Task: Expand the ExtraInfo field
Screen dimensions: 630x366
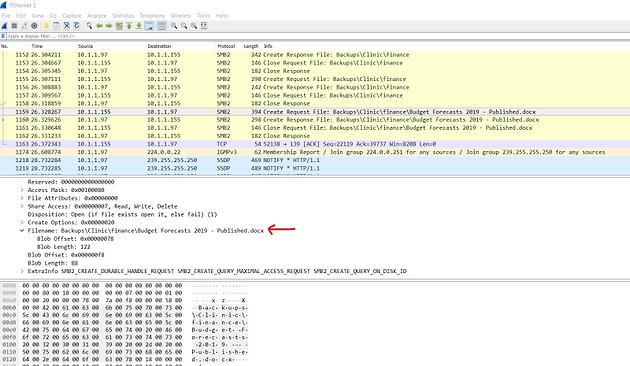Action: pyautogui.click(x=22, y=271)
